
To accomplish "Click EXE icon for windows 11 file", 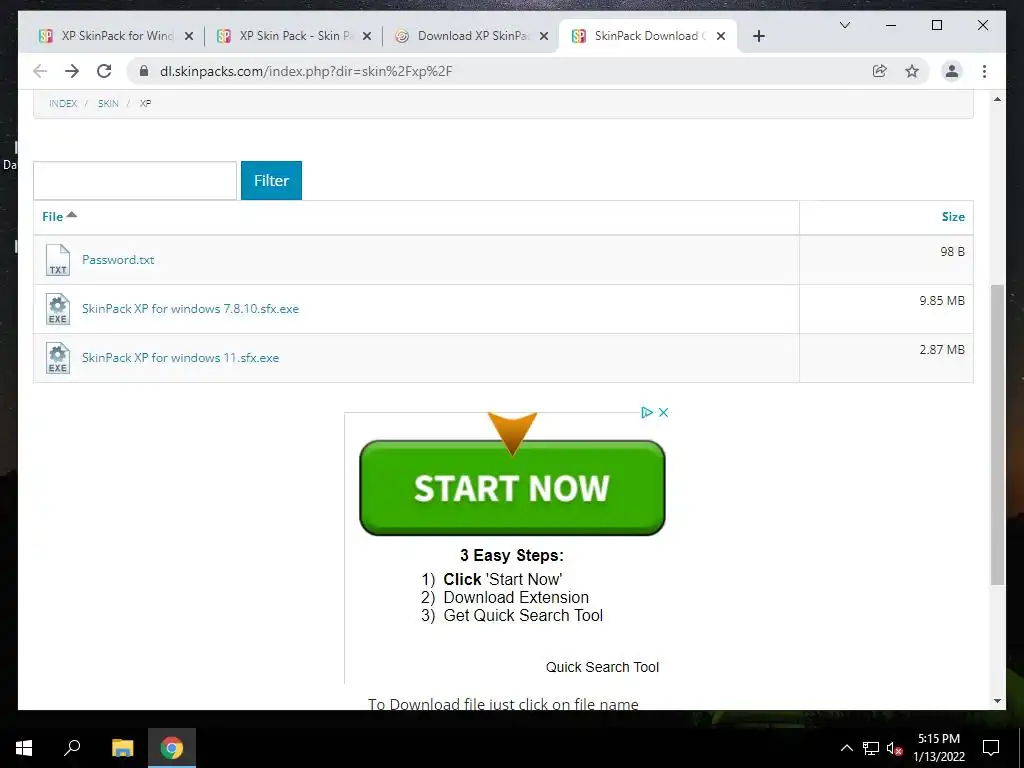I will coord(57,358).
